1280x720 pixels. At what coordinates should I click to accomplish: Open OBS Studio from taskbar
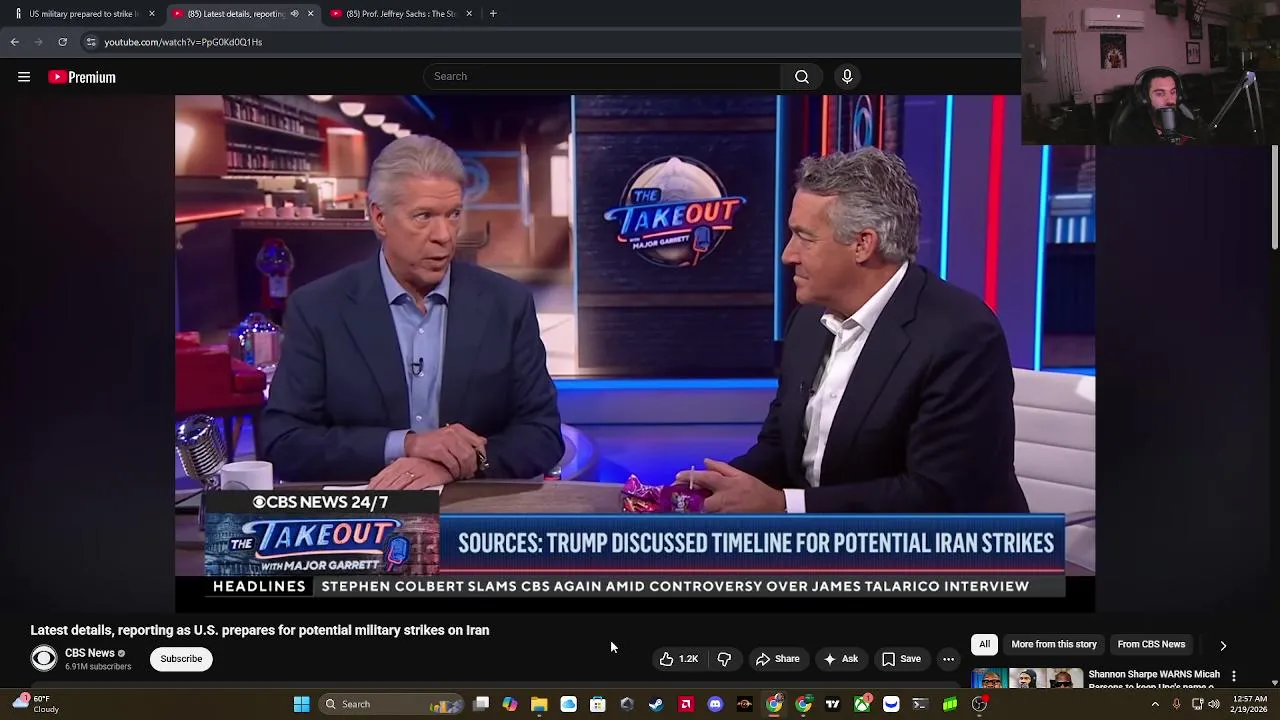979,704
